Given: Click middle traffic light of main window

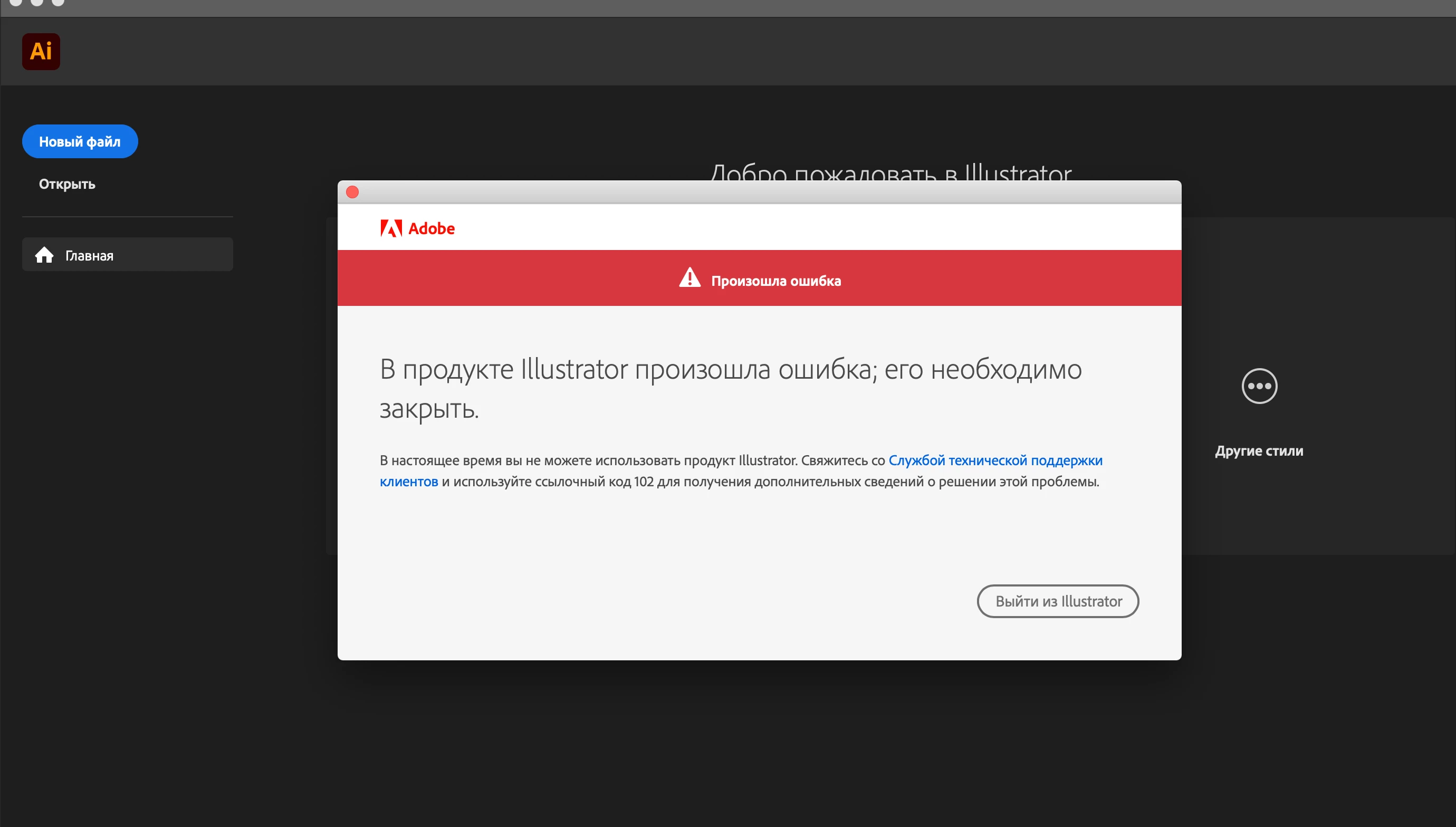Looking at the screenshot, I should [x=37, y=2].
